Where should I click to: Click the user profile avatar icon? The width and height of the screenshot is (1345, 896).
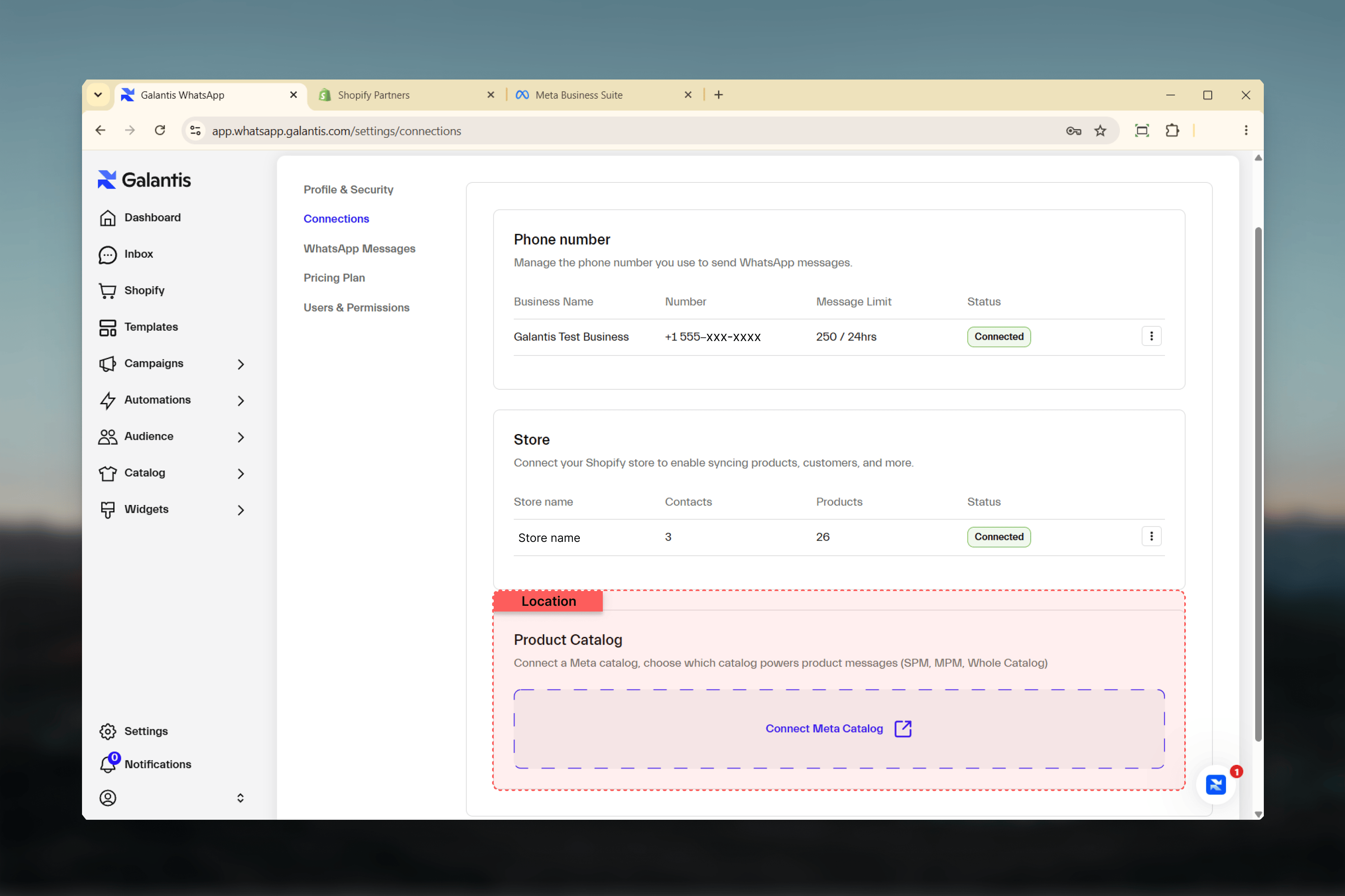tap(107, 798)
